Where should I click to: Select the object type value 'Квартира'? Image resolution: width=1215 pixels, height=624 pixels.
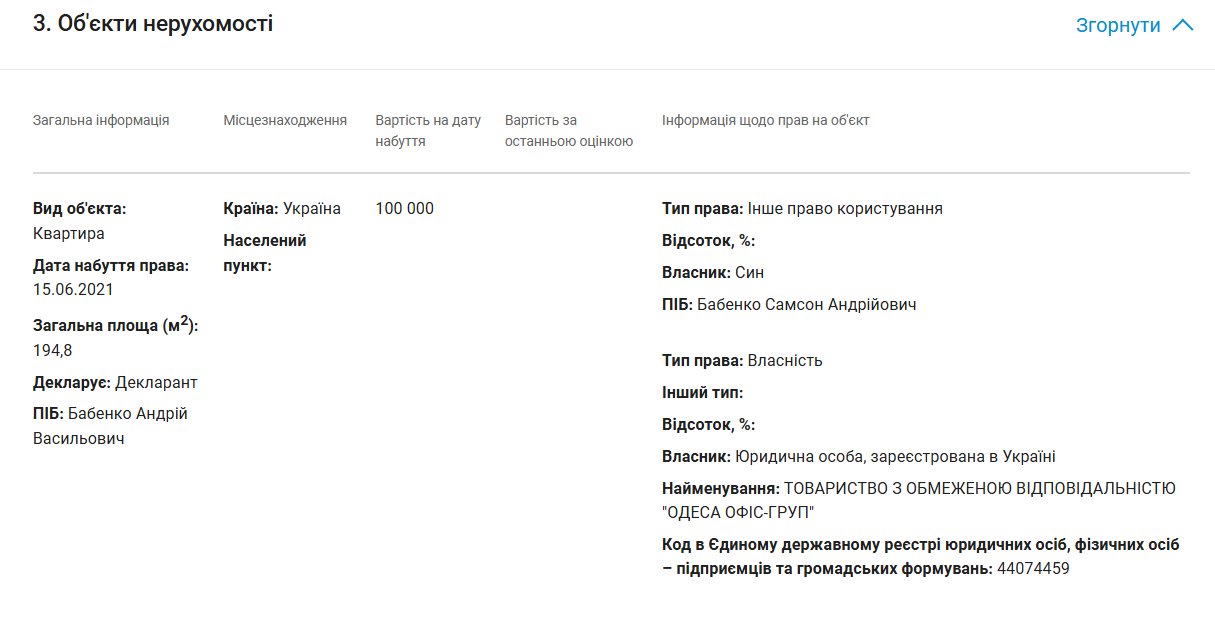pos(69,233)
